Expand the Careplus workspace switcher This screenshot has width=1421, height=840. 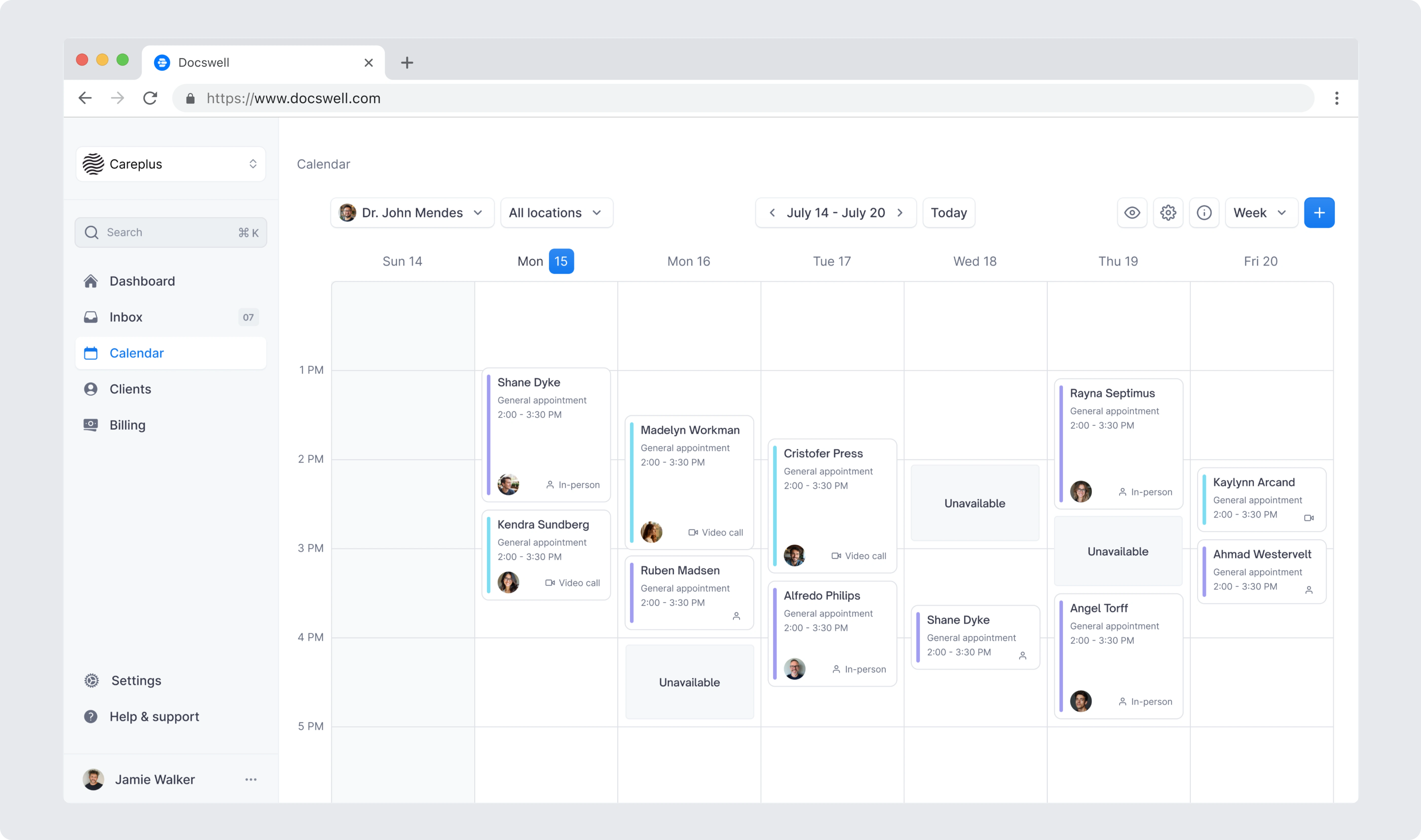(171, 164)
